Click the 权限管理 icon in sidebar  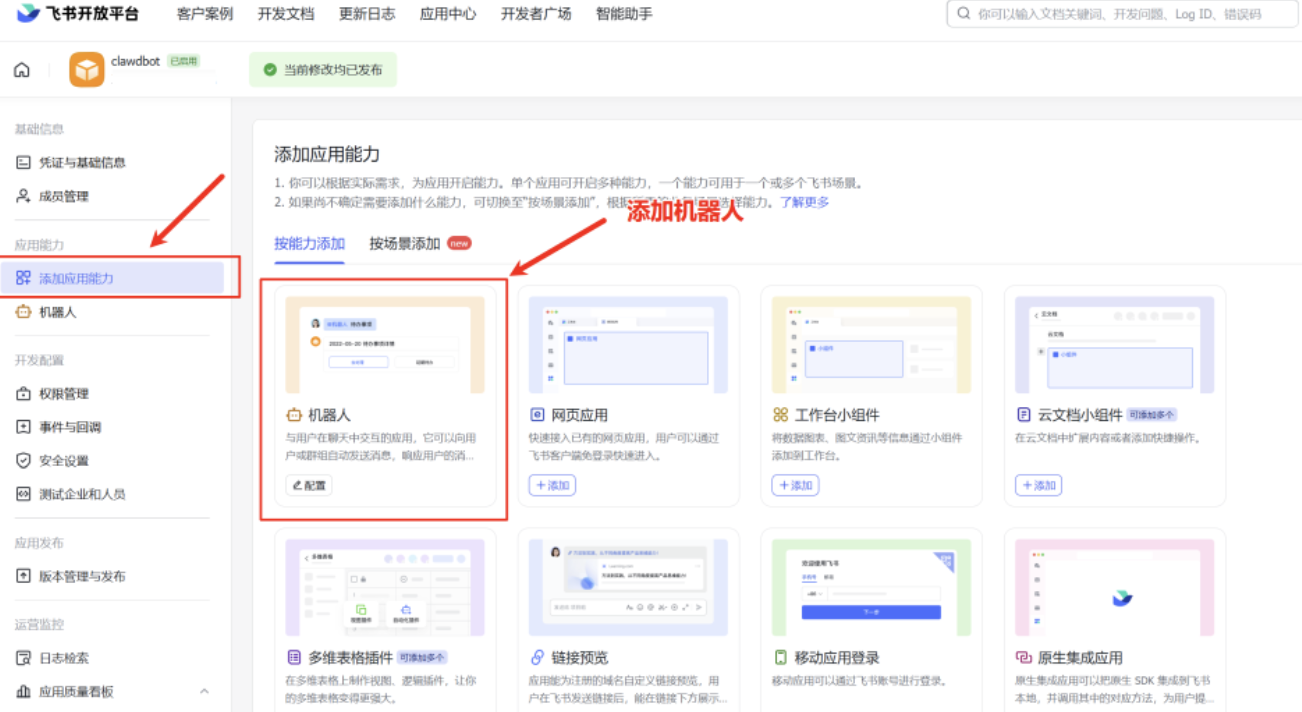pos(23,394)
